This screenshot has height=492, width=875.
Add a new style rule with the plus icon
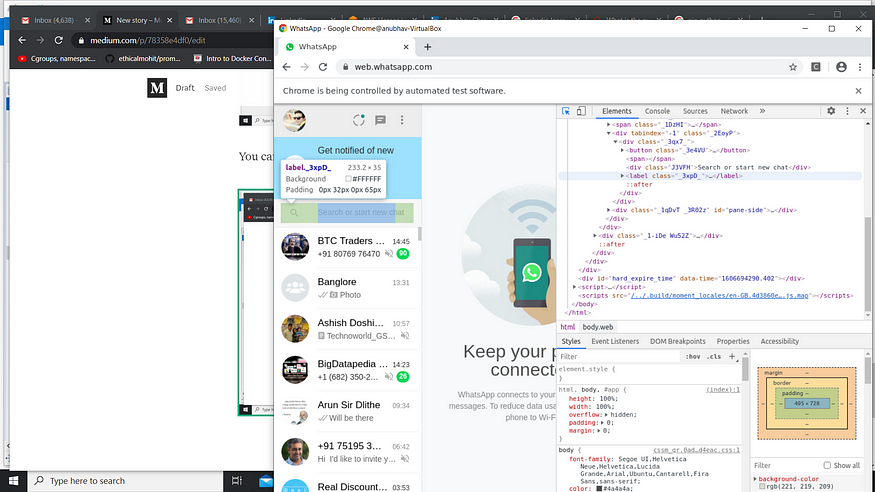(732, 356)
